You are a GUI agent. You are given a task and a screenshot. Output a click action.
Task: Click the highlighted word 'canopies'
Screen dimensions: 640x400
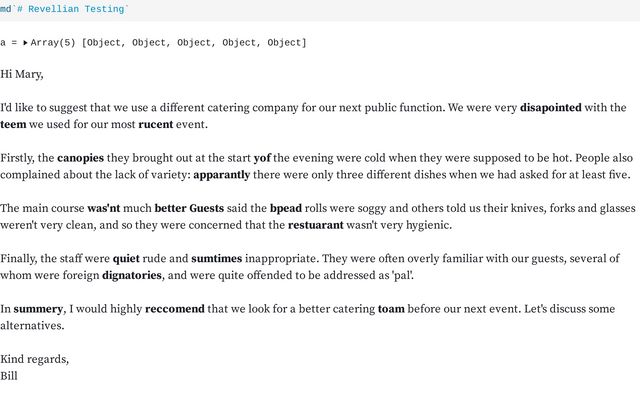88,158
